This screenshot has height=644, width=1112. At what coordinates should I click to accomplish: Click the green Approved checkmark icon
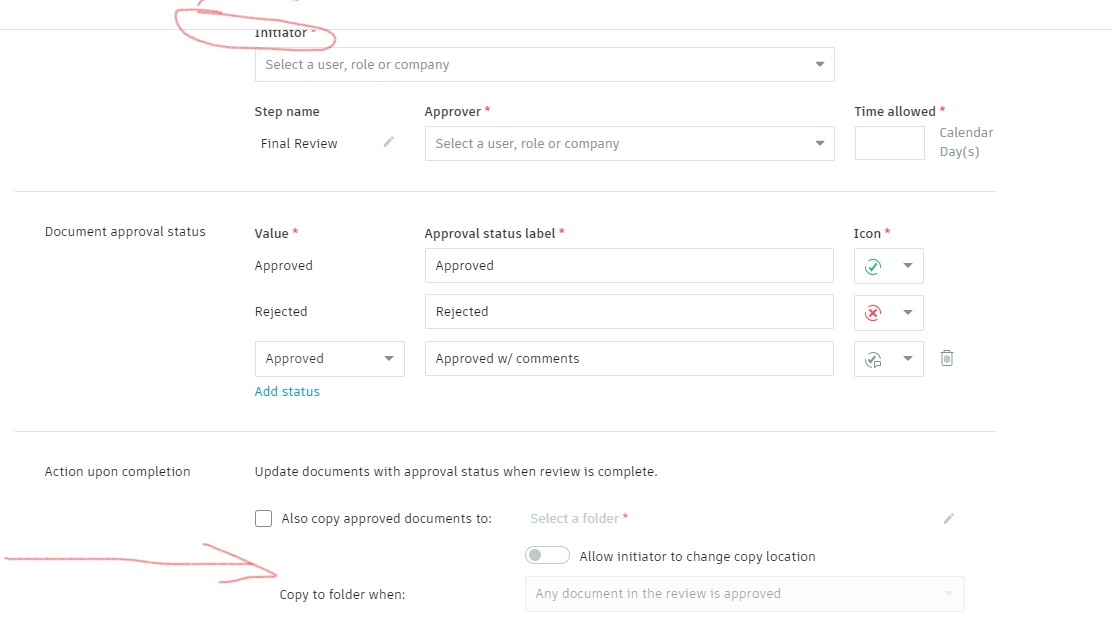873,266
